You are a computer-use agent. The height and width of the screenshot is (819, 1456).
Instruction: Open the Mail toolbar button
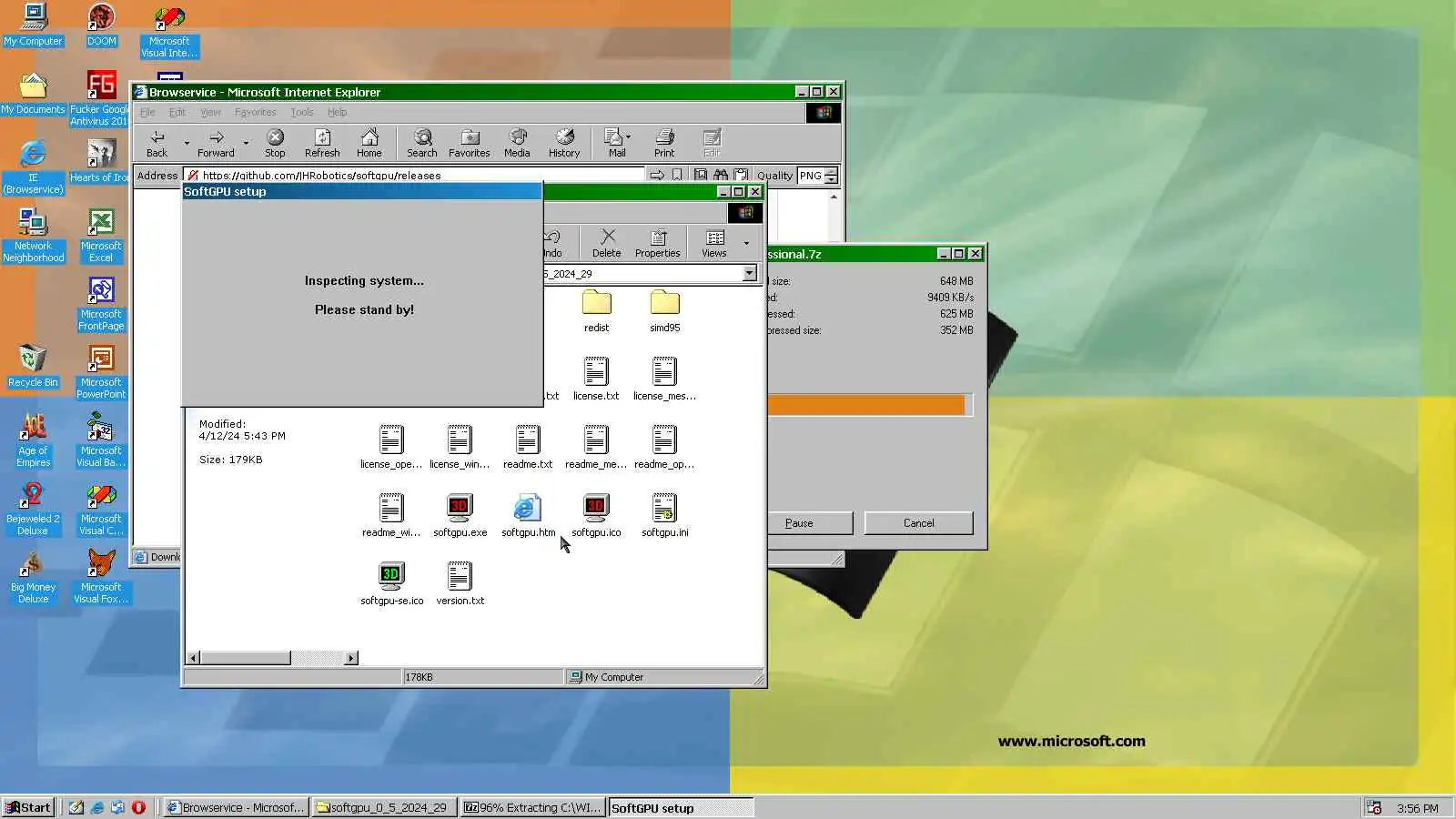615,143
